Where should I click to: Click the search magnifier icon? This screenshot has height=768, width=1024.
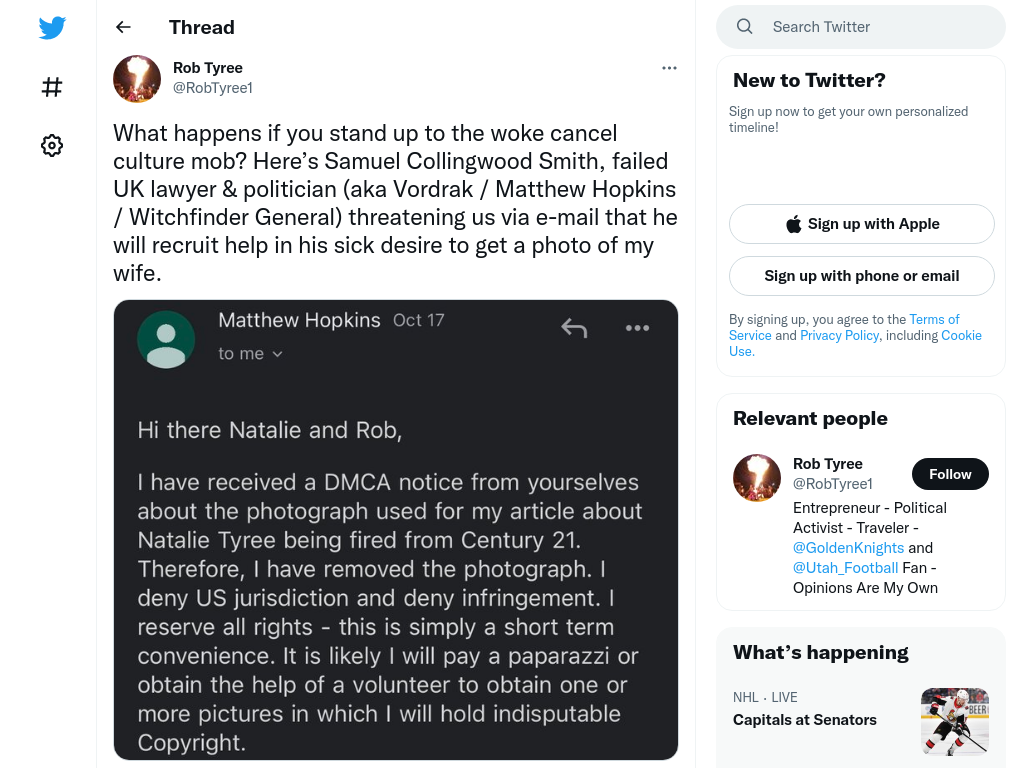[744, 27]
